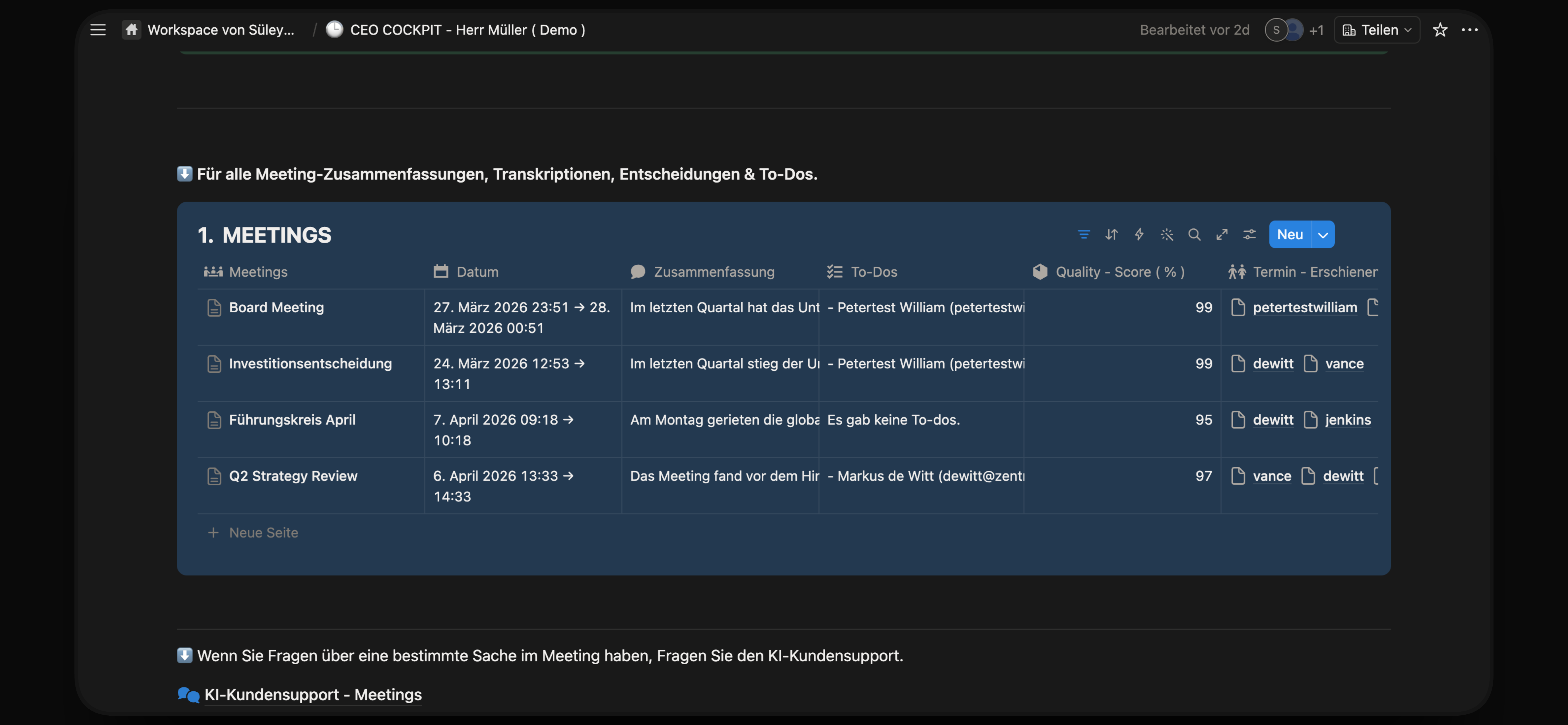Click the Meetings column header
The width and height of the screenshot is (1568, 725).
tap(245, 272)
